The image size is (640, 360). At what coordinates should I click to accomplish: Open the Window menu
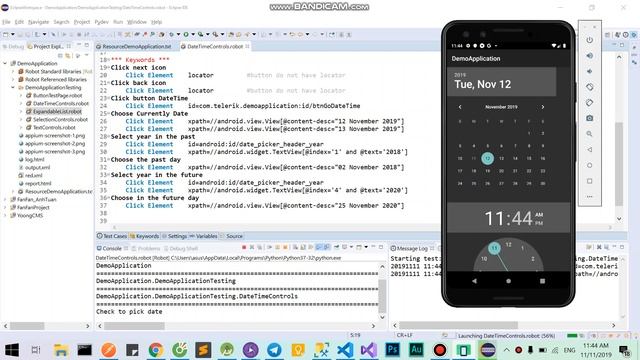pyautogui.click(x=136, y=22)
